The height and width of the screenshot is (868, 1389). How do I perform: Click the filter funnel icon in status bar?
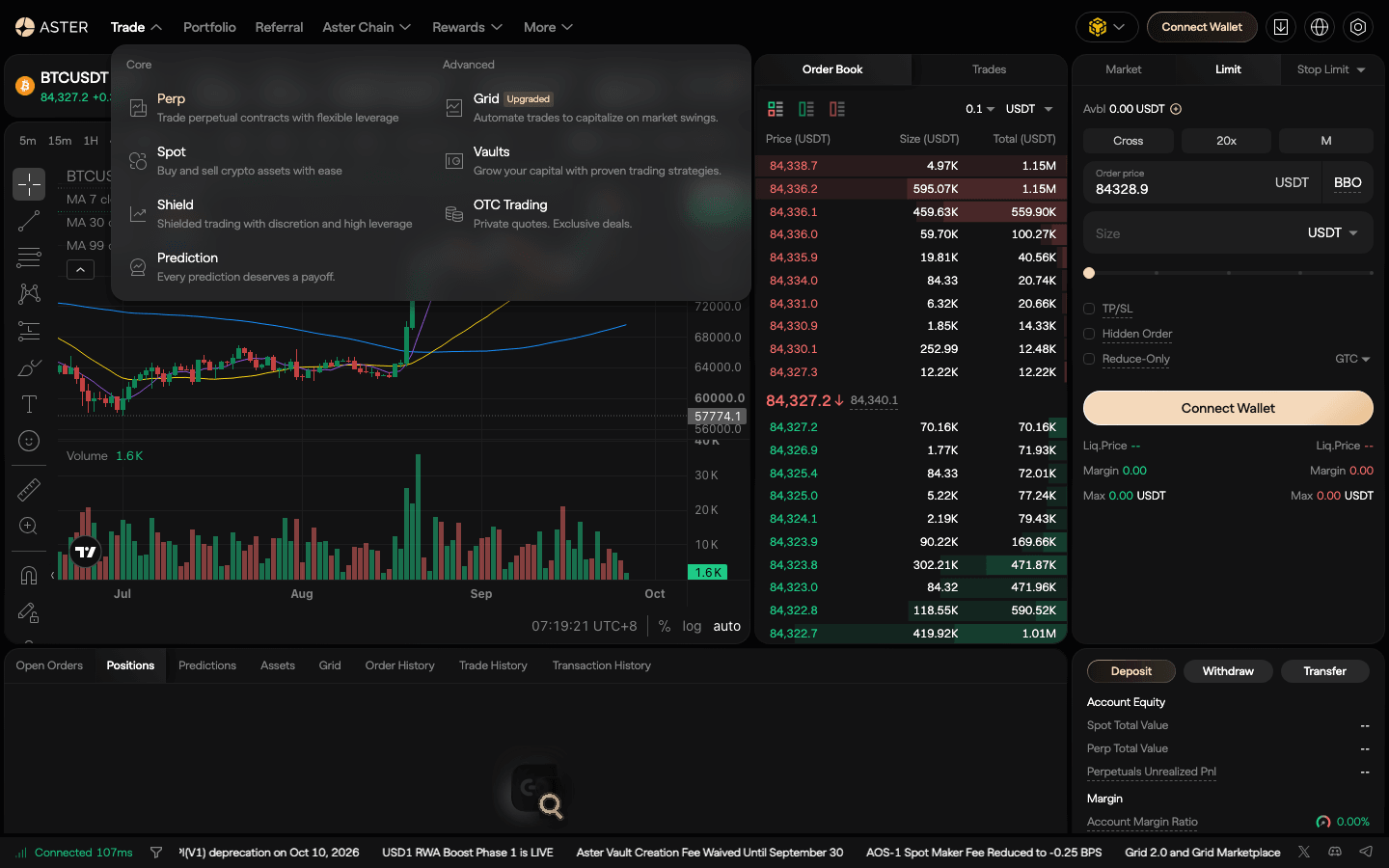[x=156, y=853]
